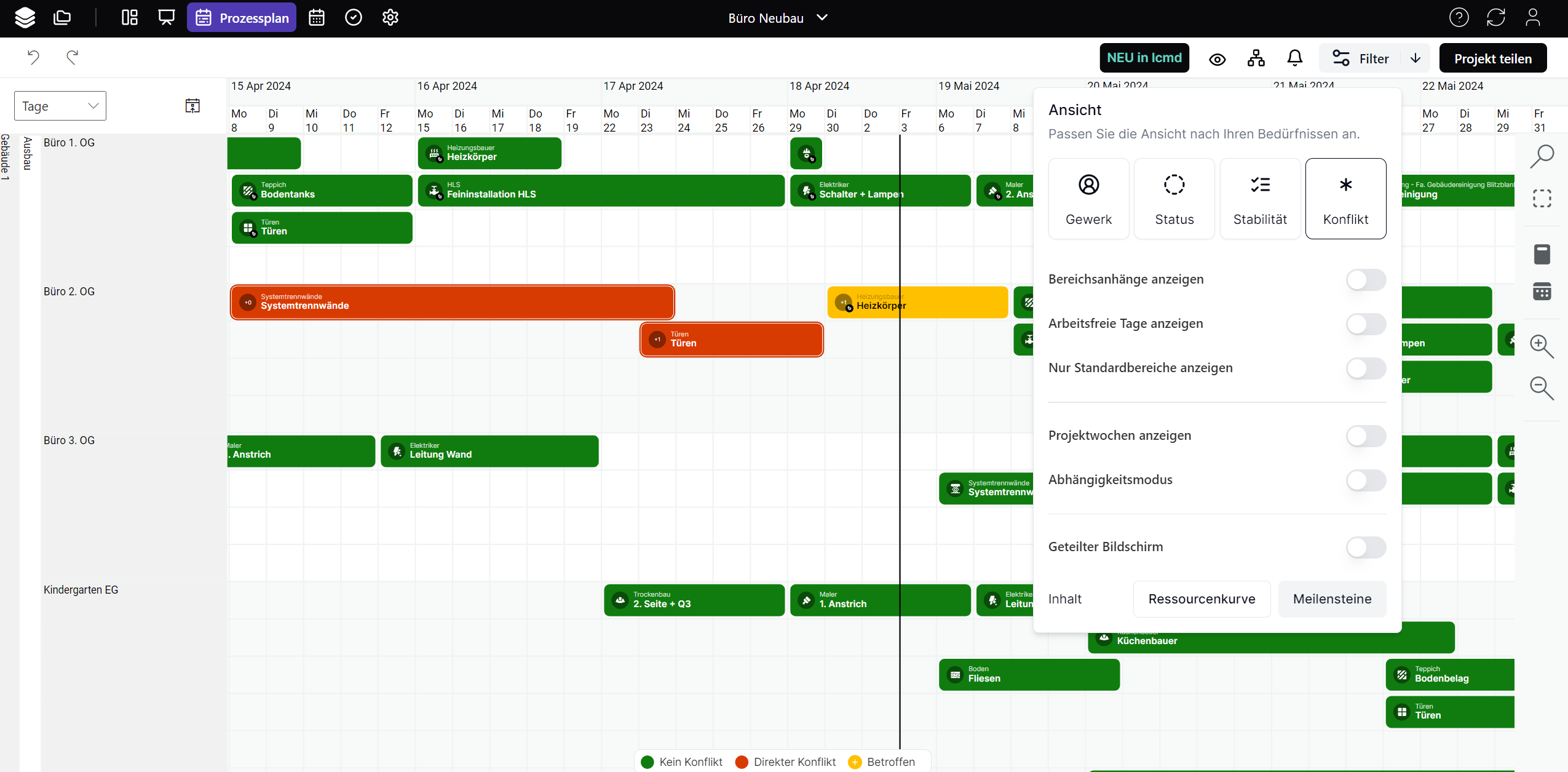
Task: Select the Gewerk view option
Action: coord(1088,199)
